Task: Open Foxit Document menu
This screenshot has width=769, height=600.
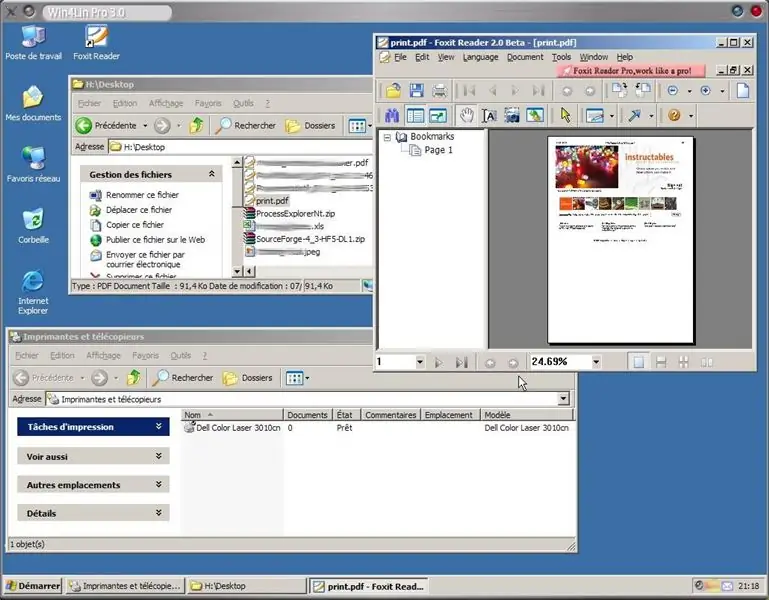Action: tap(525, 57)
